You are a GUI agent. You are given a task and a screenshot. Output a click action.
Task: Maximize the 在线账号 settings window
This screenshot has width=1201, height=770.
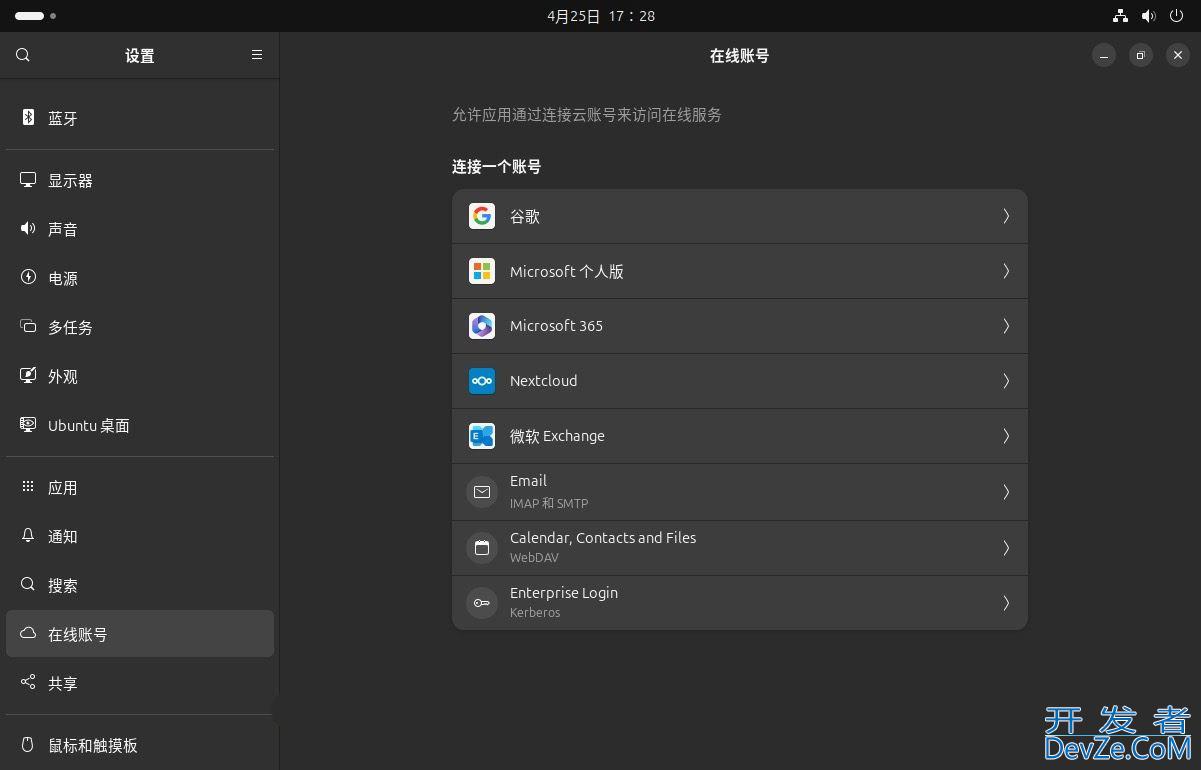pyautogui.click(x=1141, y=56)
